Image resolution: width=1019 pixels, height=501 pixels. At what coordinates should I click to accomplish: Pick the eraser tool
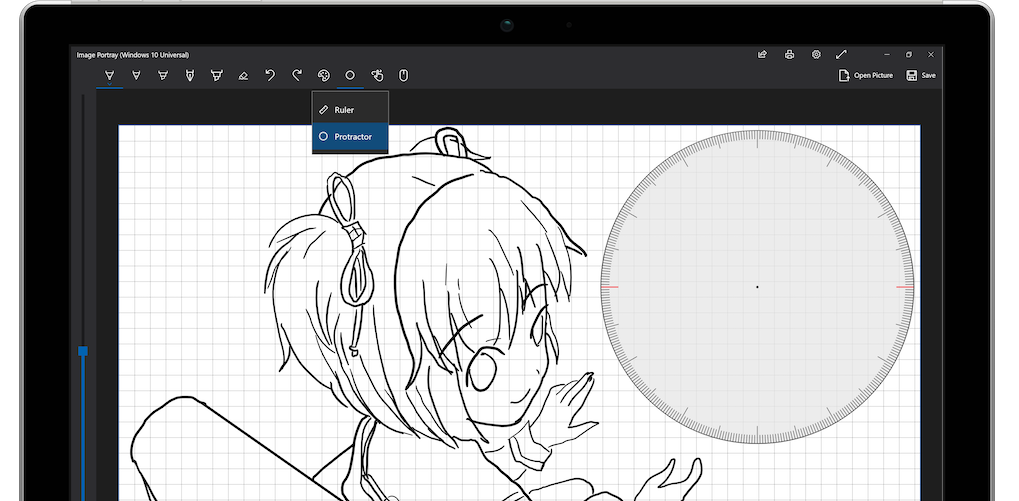[243, 75]
